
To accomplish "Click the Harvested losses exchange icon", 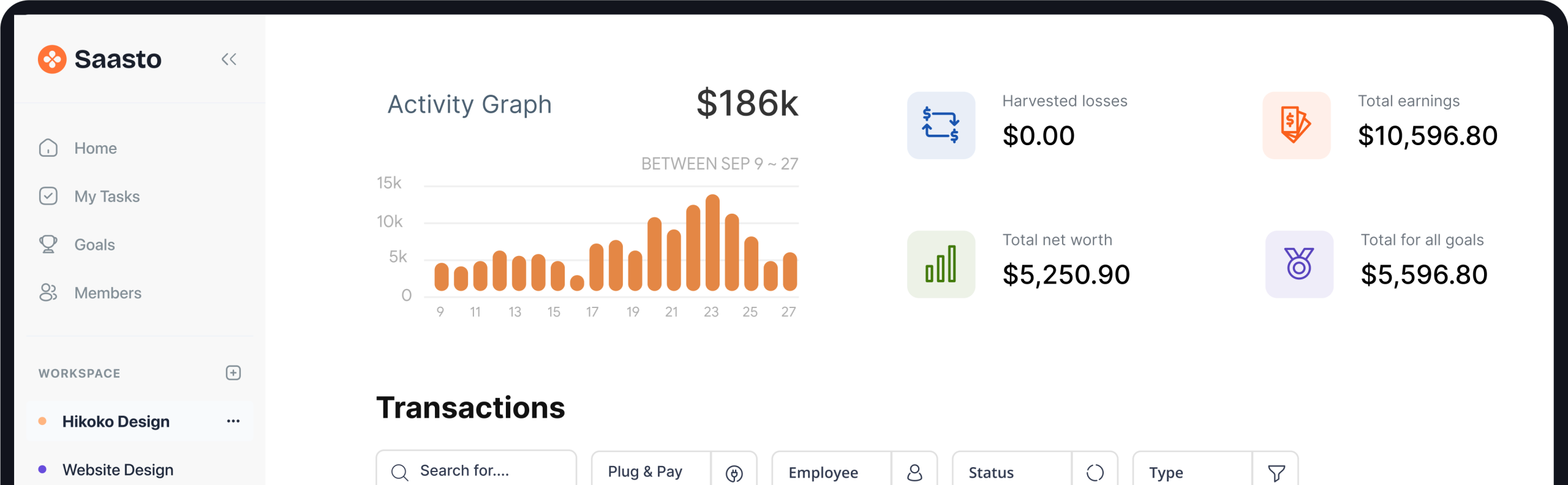I will (941, 126).
